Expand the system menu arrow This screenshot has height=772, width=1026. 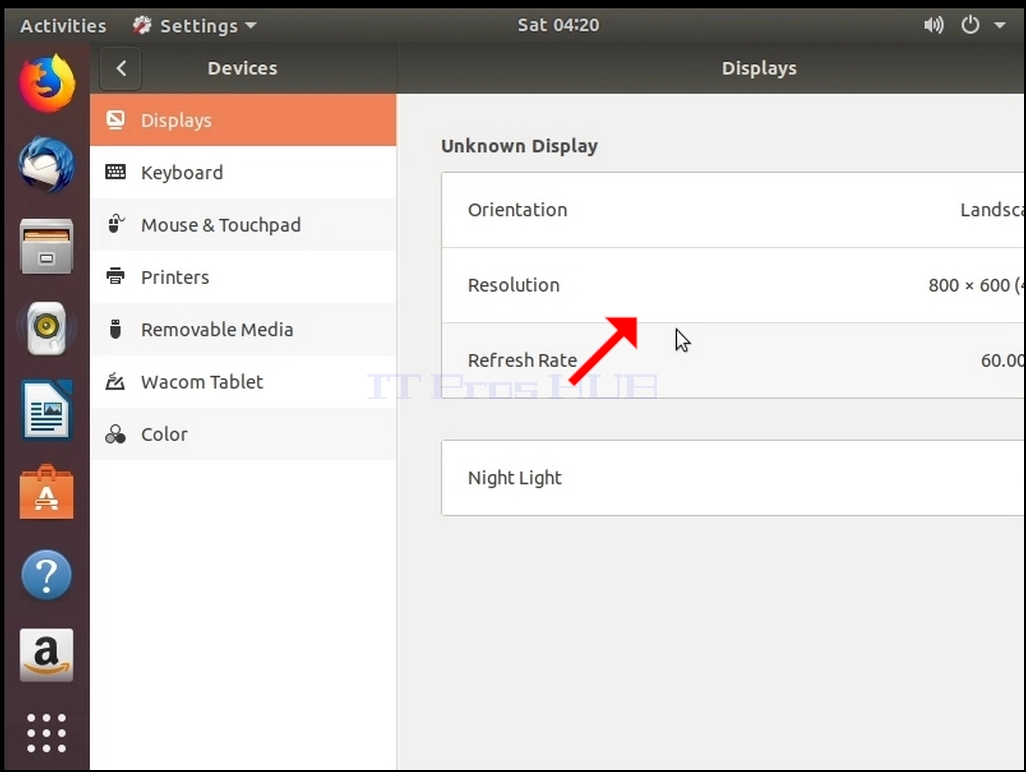[999, 26]
